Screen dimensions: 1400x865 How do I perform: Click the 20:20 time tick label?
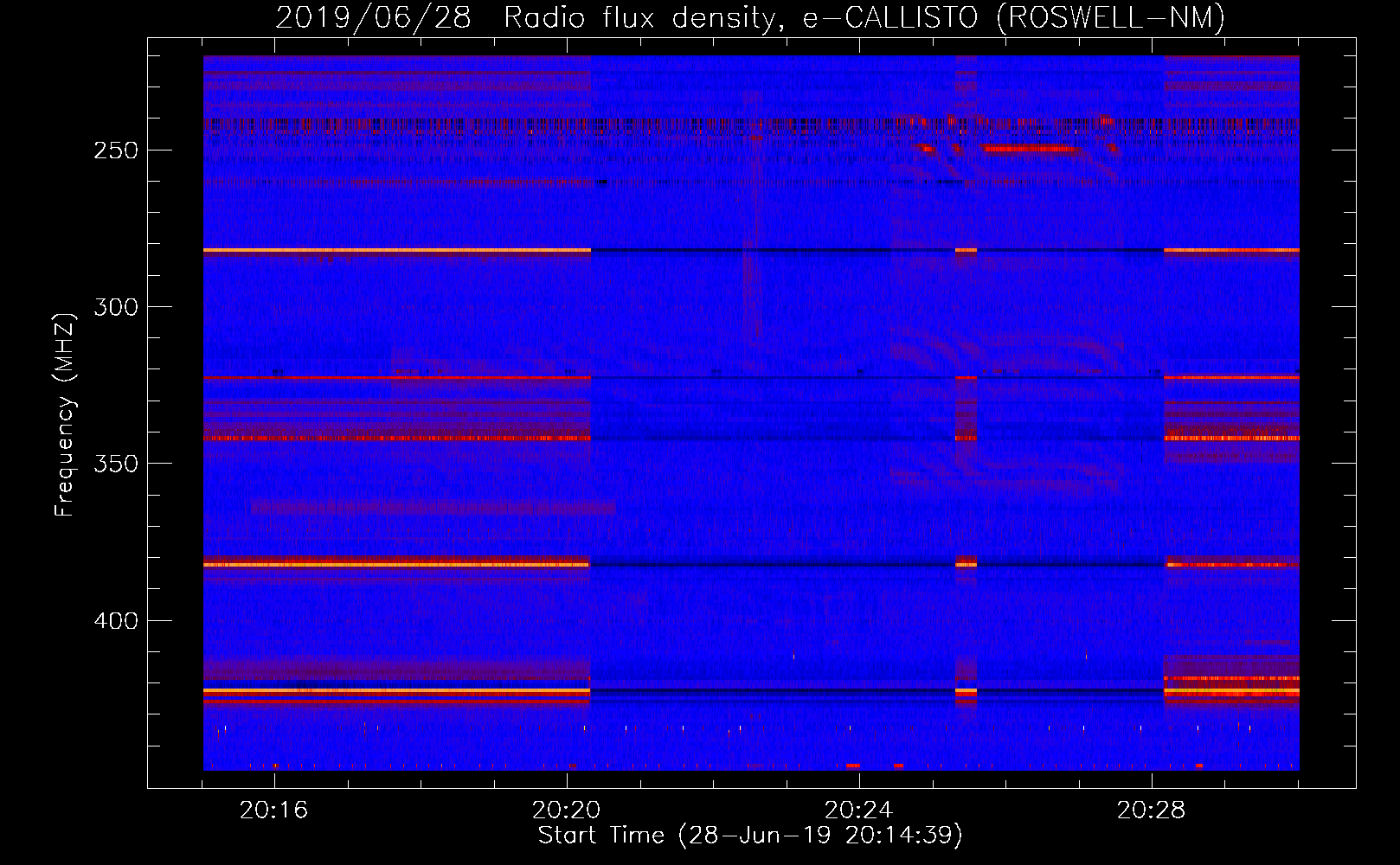tap(566, 811)
